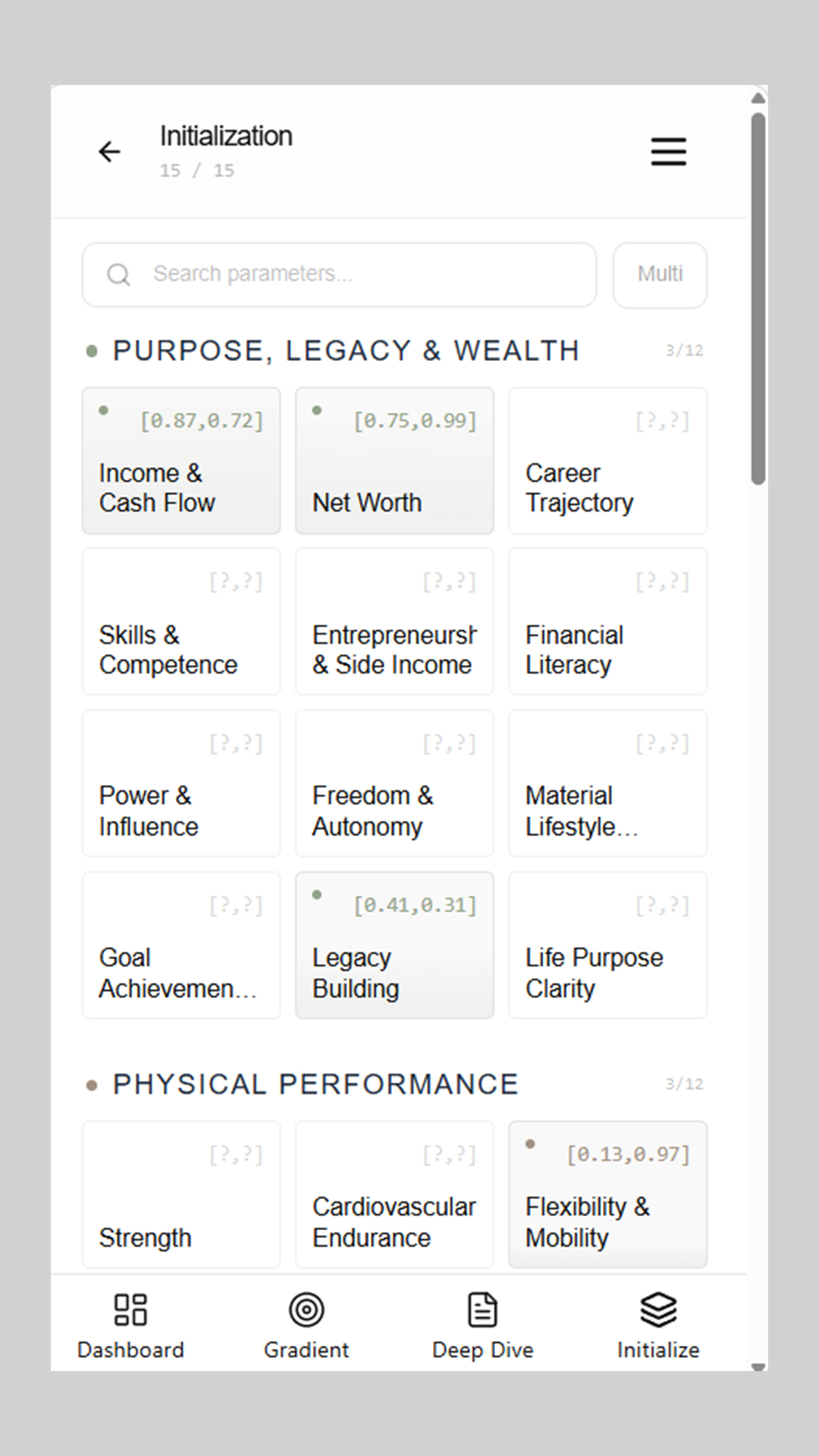Select the Freedom & Autonomy parameter
The image size is (819, 1456).
394,783
